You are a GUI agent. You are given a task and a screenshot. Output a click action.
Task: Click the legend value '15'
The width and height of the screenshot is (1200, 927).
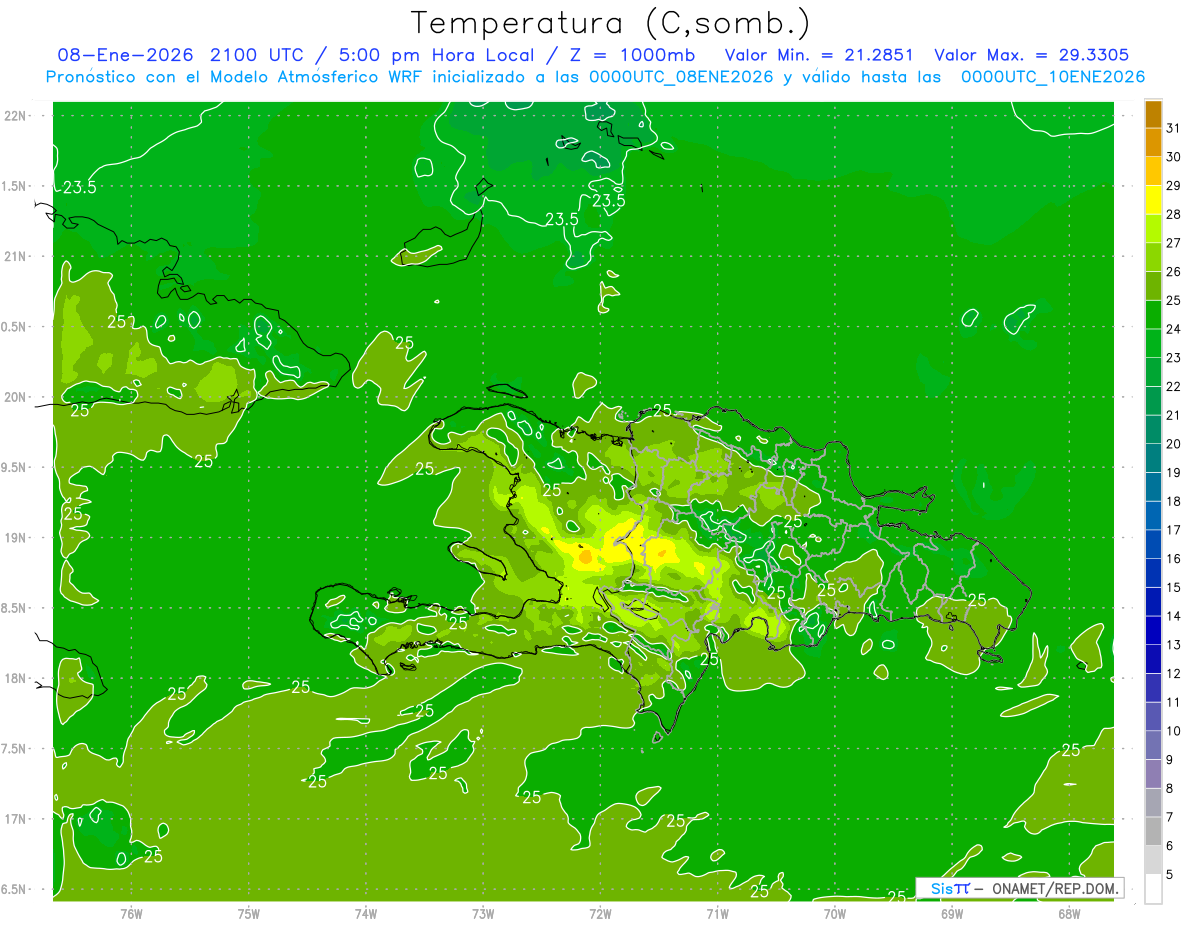(x=1174, y=587)
